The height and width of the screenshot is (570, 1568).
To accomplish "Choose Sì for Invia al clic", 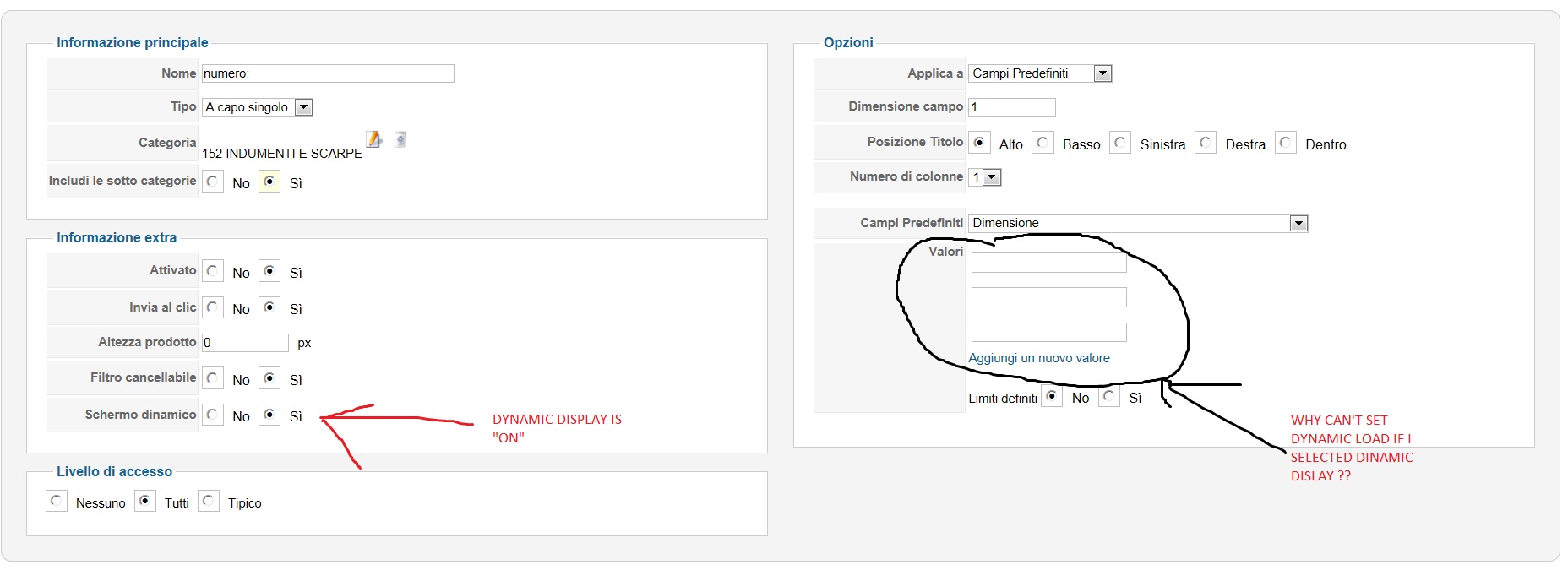I will click(269, 307).
